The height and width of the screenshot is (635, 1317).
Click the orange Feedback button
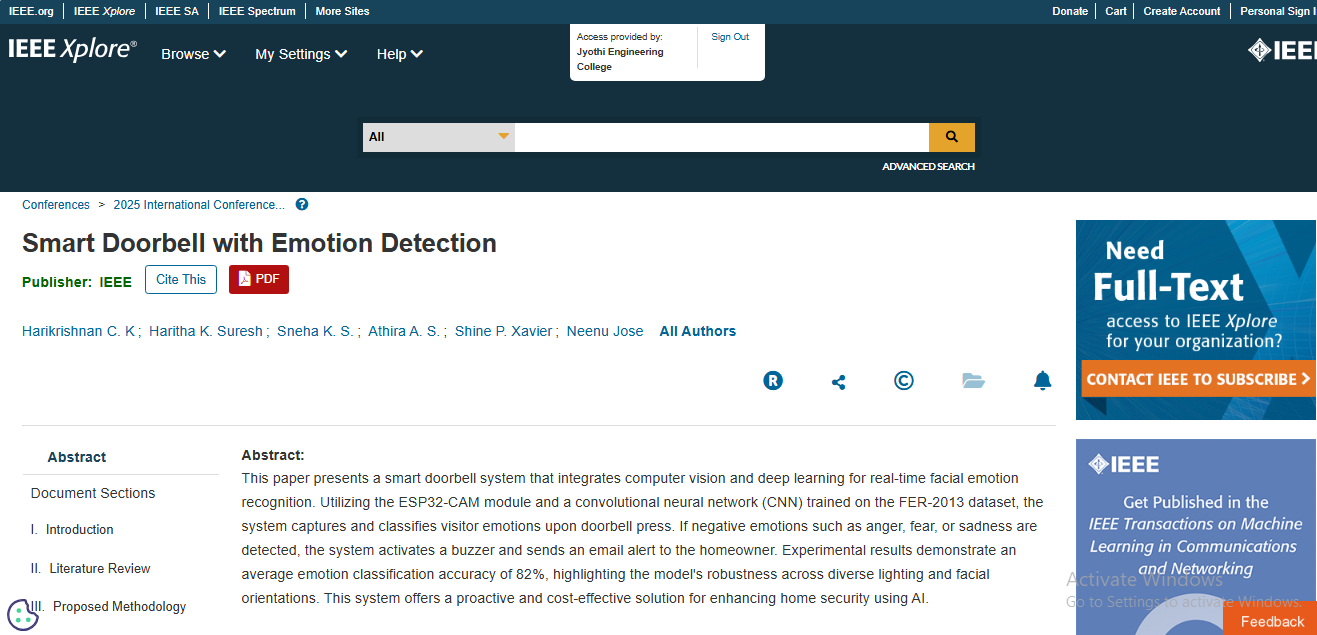click(1272, 621)
